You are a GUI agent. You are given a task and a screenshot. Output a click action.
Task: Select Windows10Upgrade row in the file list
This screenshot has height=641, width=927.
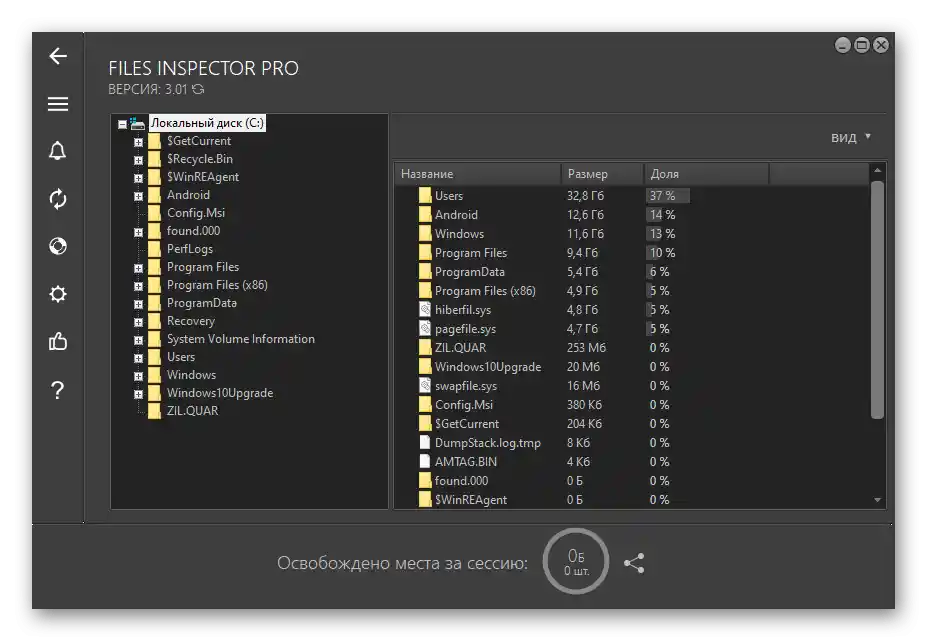coord(633,367)
